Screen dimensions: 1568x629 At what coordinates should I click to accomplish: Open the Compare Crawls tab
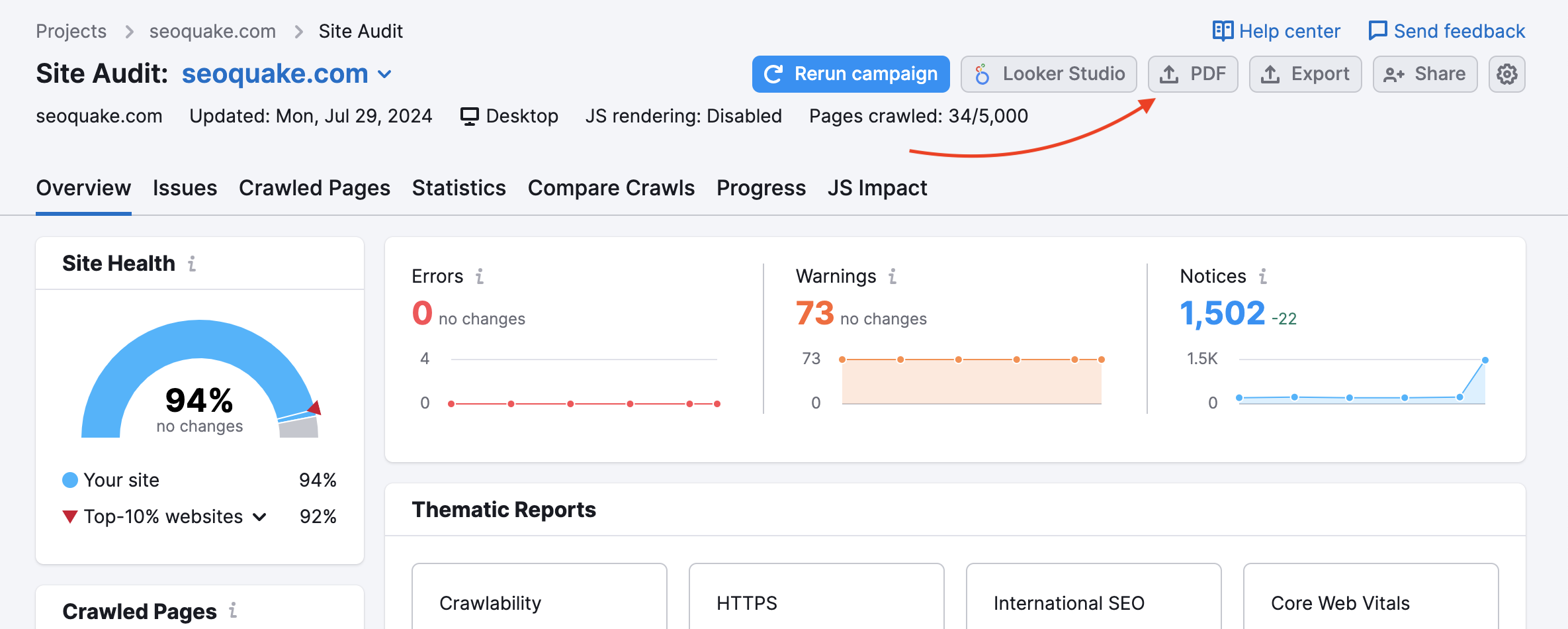tap(611, 188)
